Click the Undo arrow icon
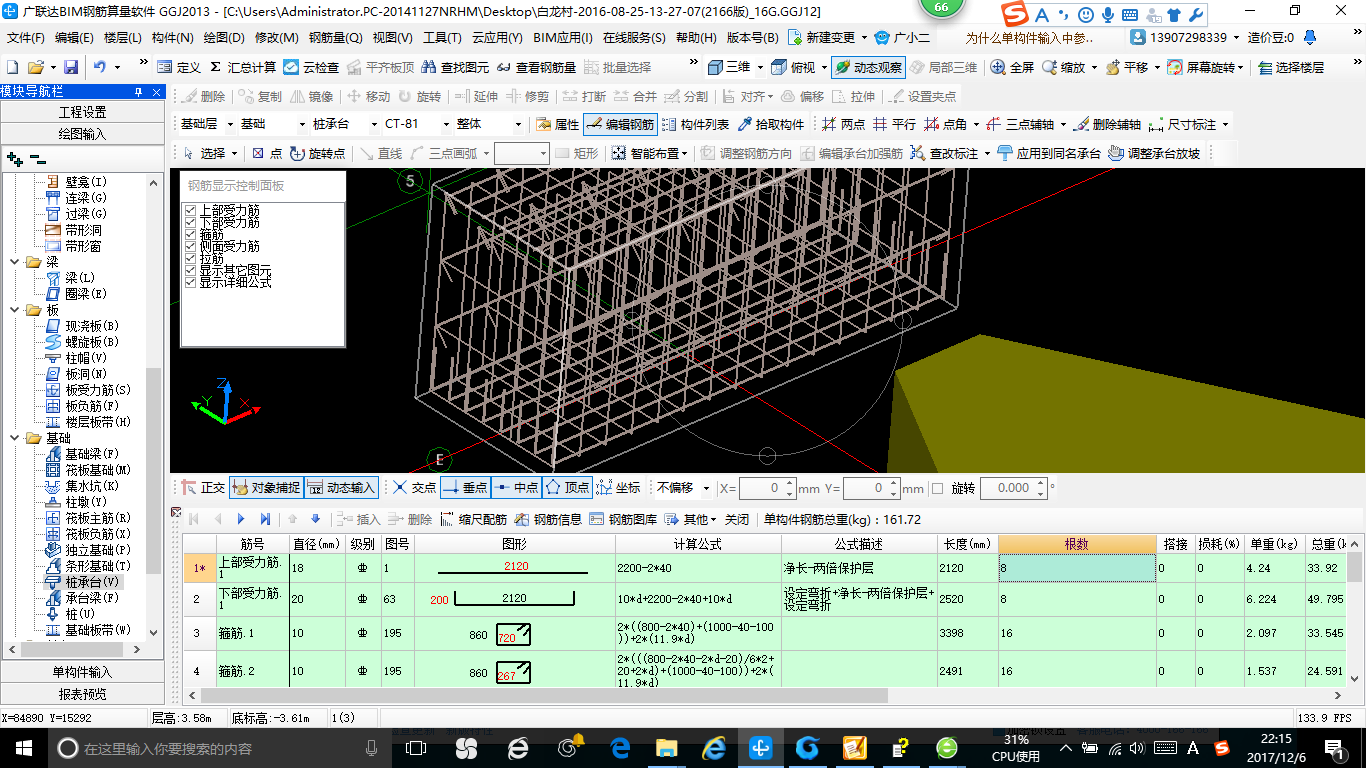 [x=100, y=67]
